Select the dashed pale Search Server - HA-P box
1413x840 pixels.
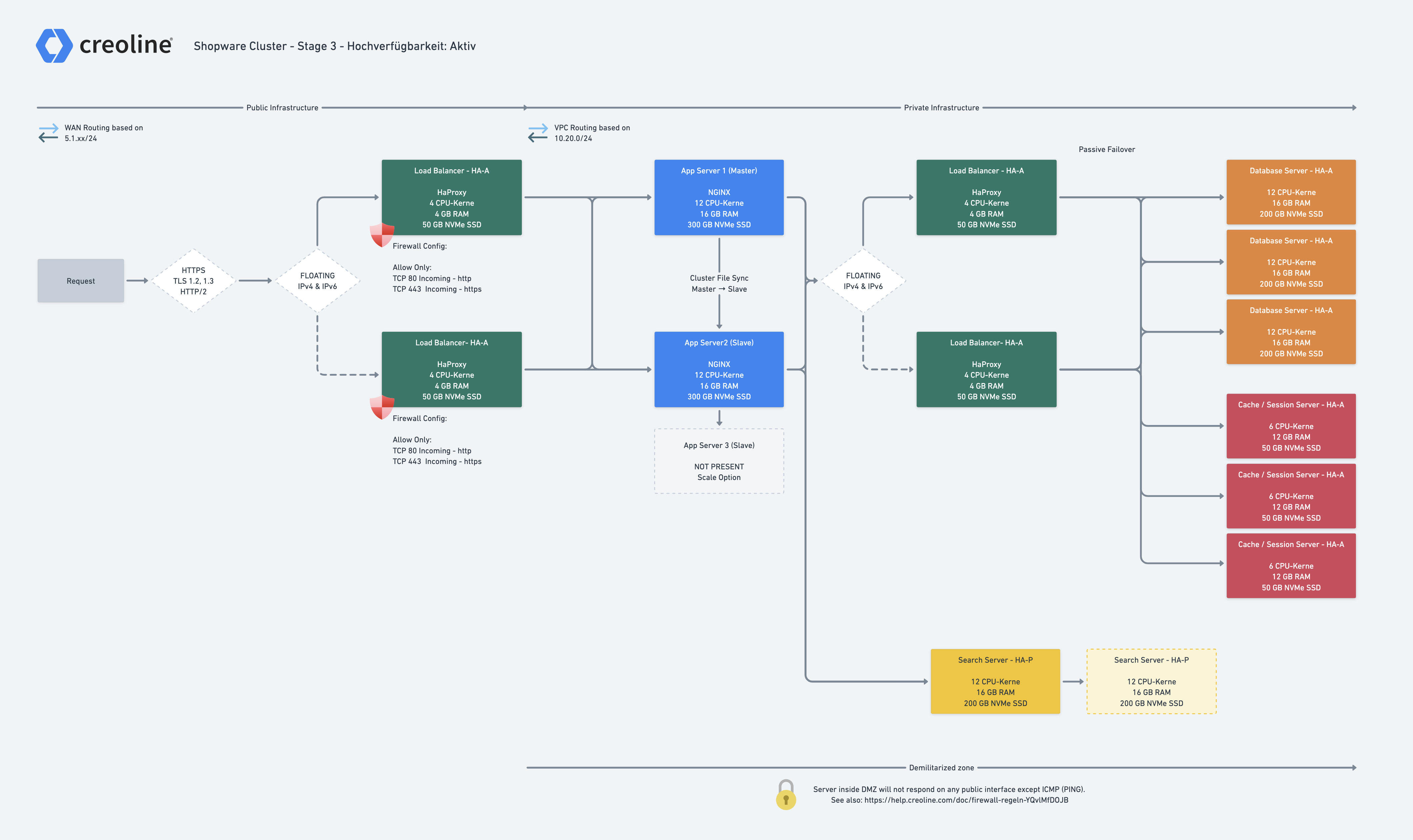point(1152,682)
